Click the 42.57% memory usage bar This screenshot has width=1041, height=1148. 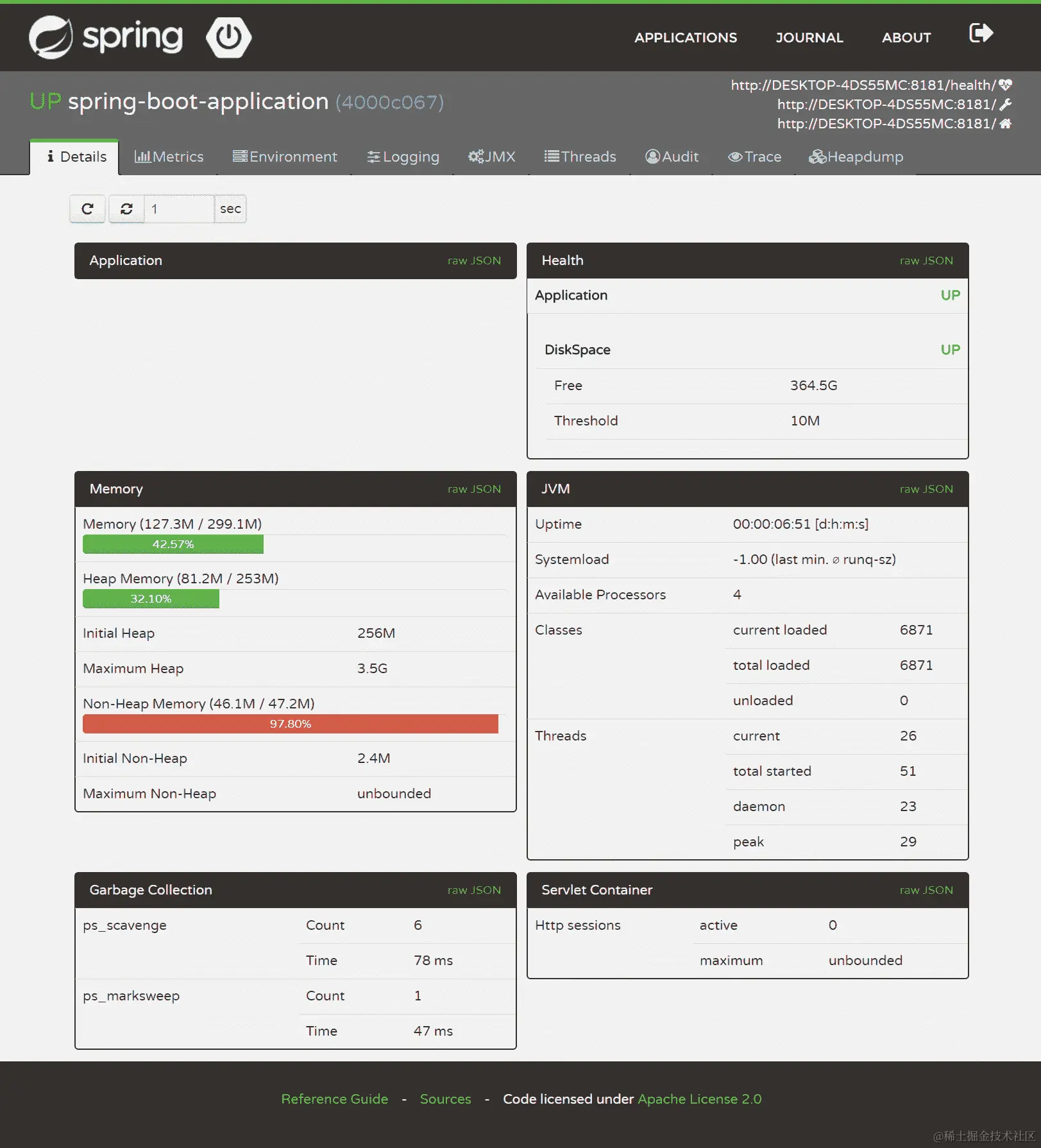click(x=173, y=544)
